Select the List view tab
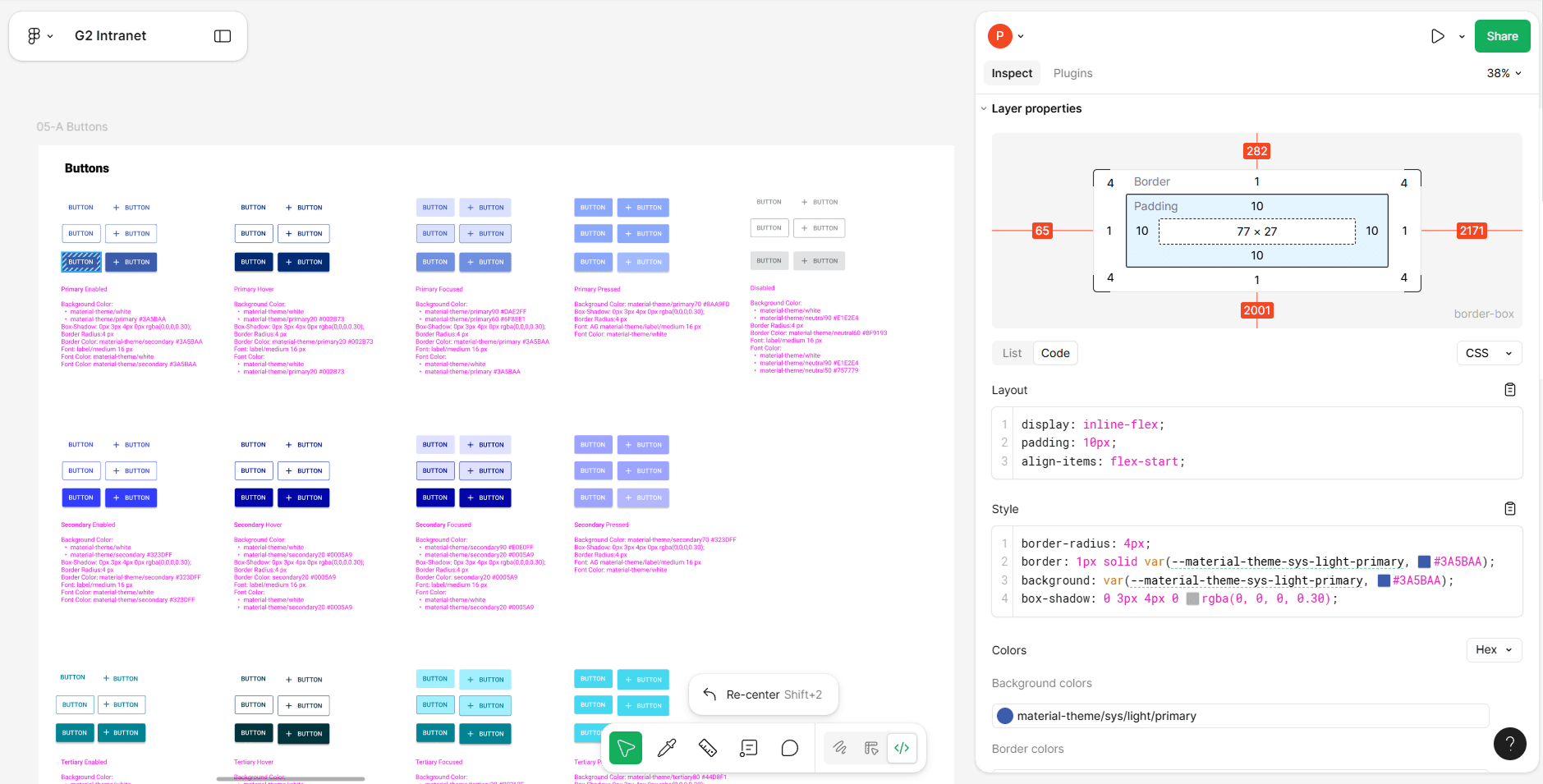Image resolution: width=1543 pixels, height=784 pixels. pyautogui.click(x=1012, y=353)
